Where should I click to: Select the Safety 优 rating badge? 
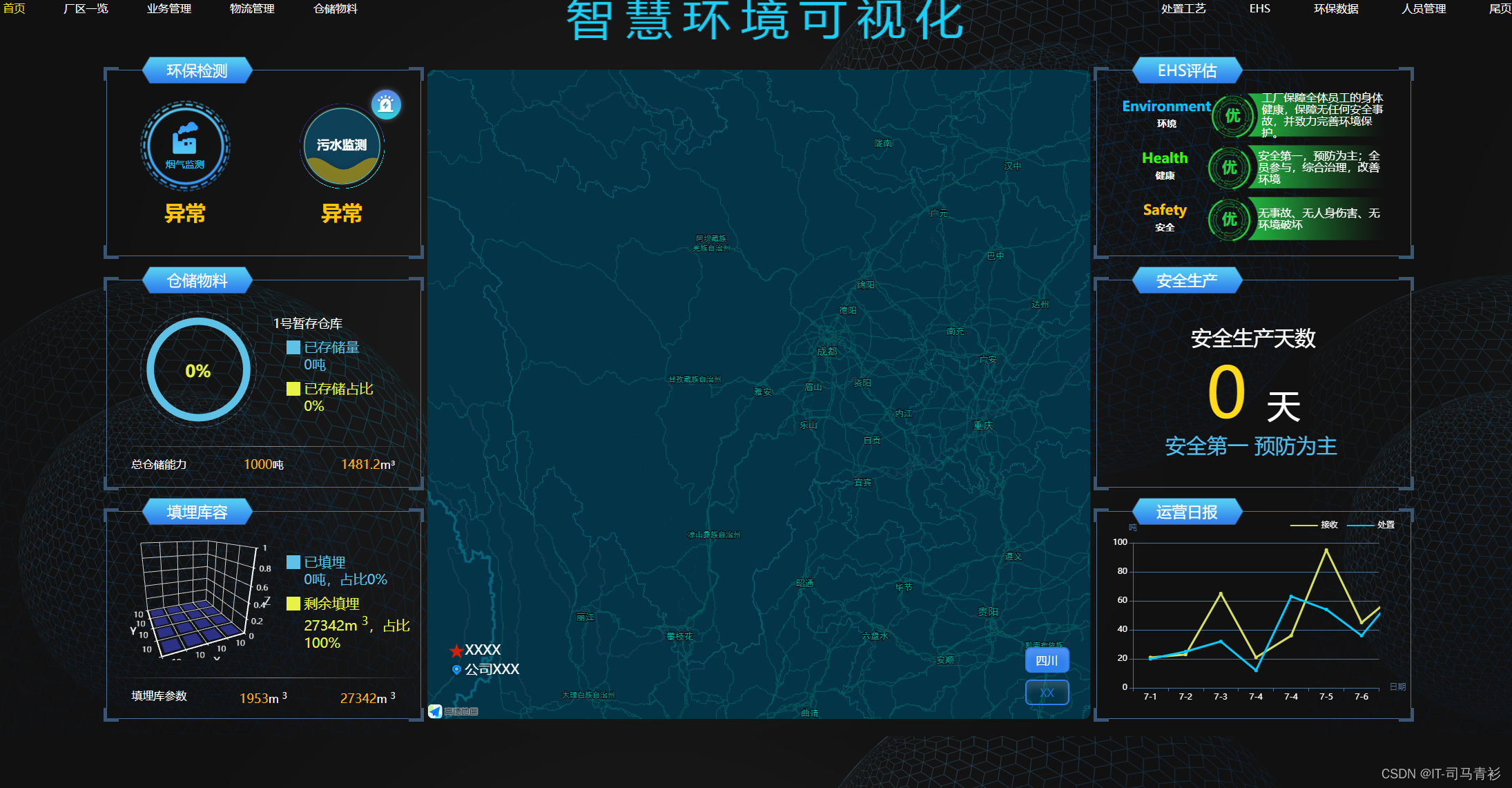tap(1230, 219)
